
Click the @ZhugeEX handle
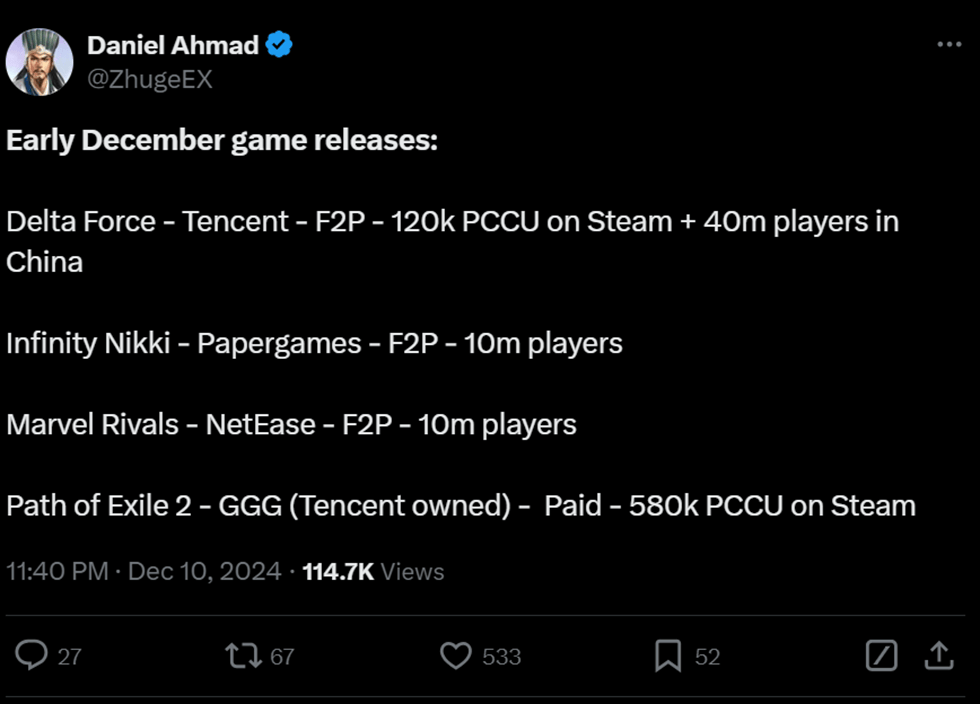[x=150, y=80]
